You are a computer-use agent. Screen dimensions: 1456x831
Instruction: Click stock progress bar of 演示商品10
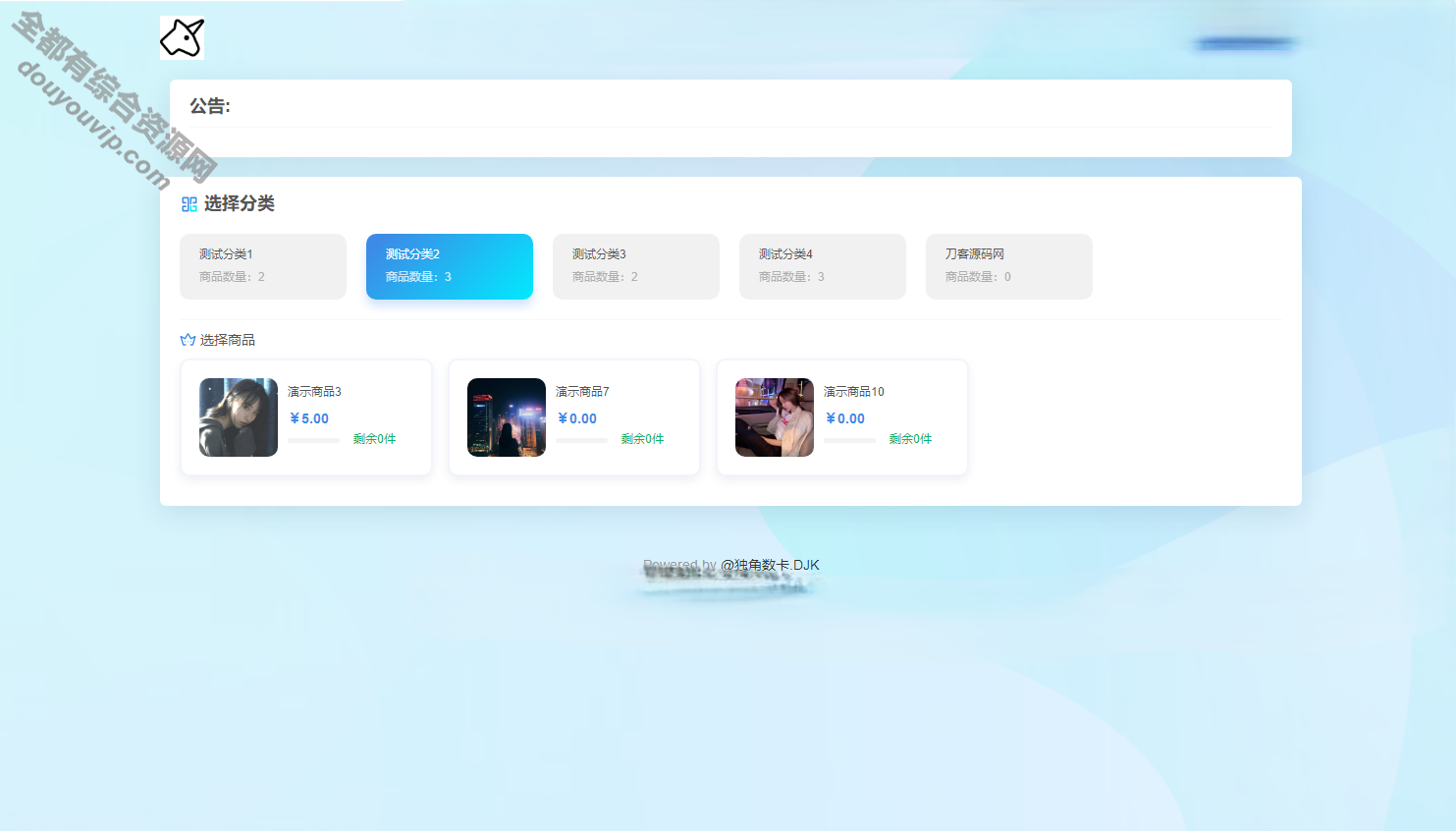click(849, 440)
